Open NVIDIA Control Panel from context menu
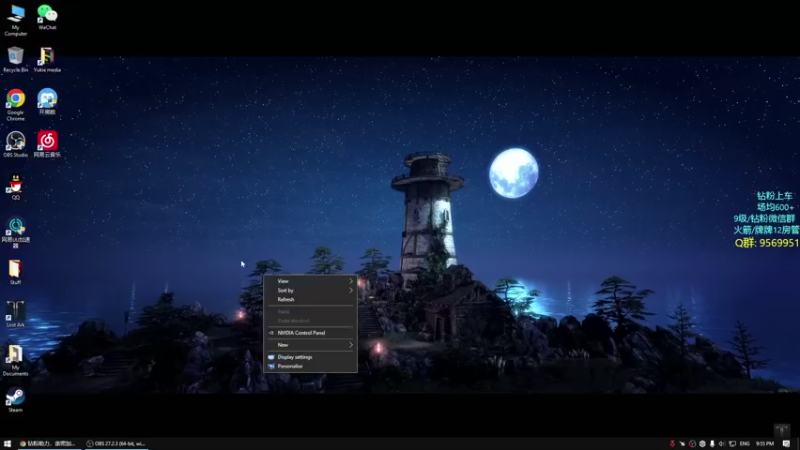Viewport: 800px width, 450px height. pos(310,333)
